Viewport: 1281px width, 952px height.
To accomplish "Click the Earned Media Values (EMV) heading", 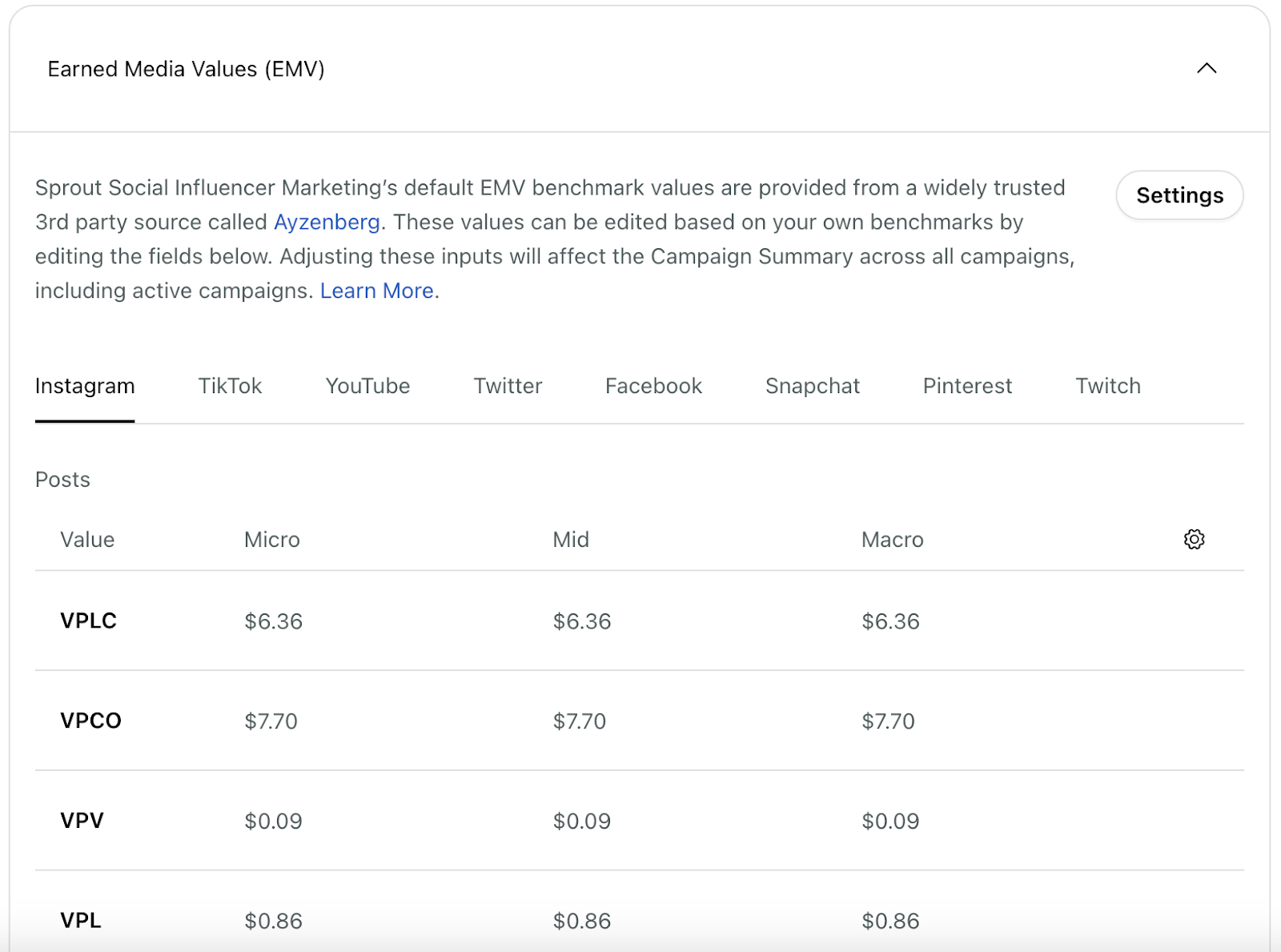I will 186,69.
